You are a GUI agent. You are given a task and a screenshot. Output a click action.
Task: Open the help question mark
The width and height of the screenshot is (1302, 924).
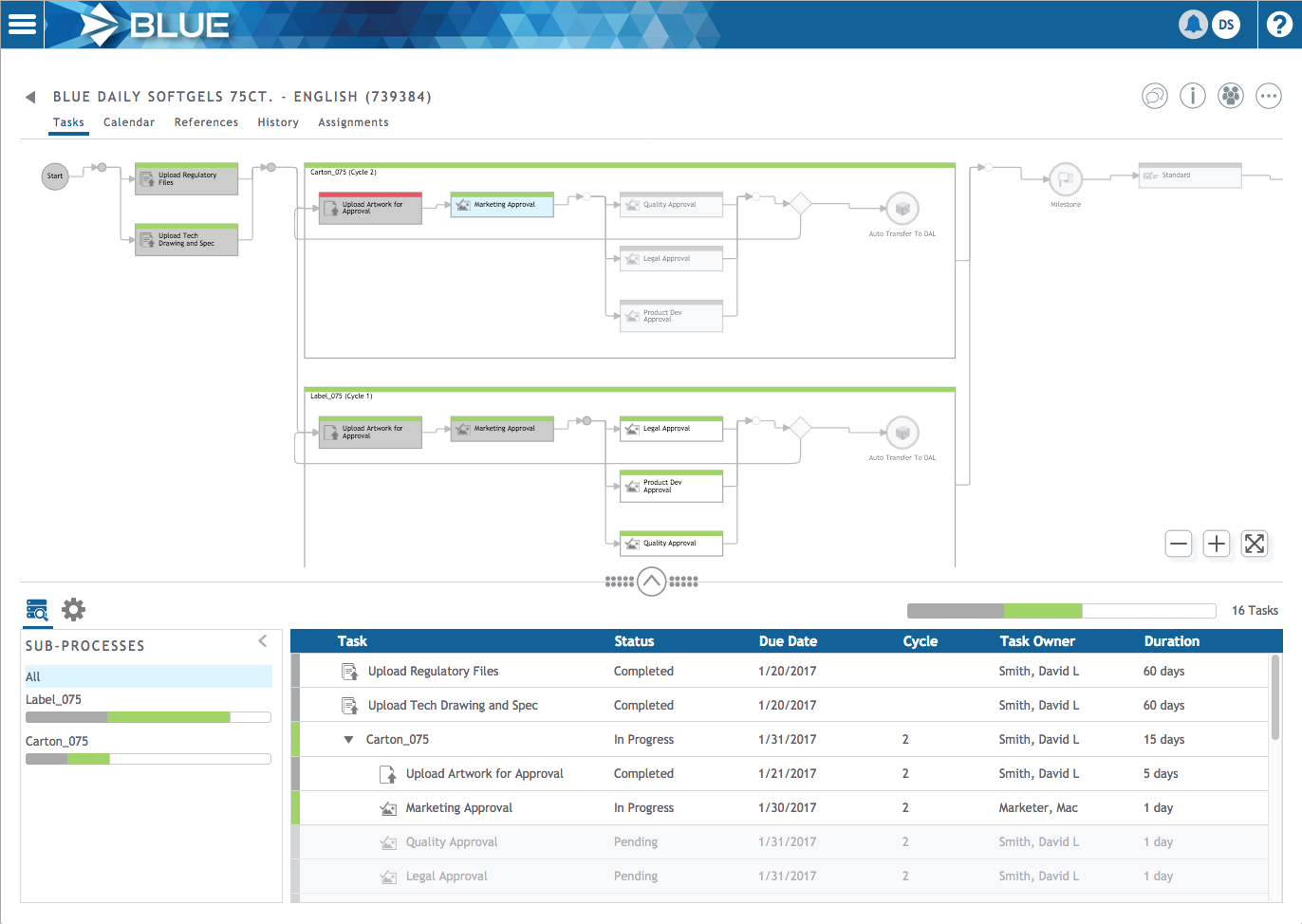1279,25
